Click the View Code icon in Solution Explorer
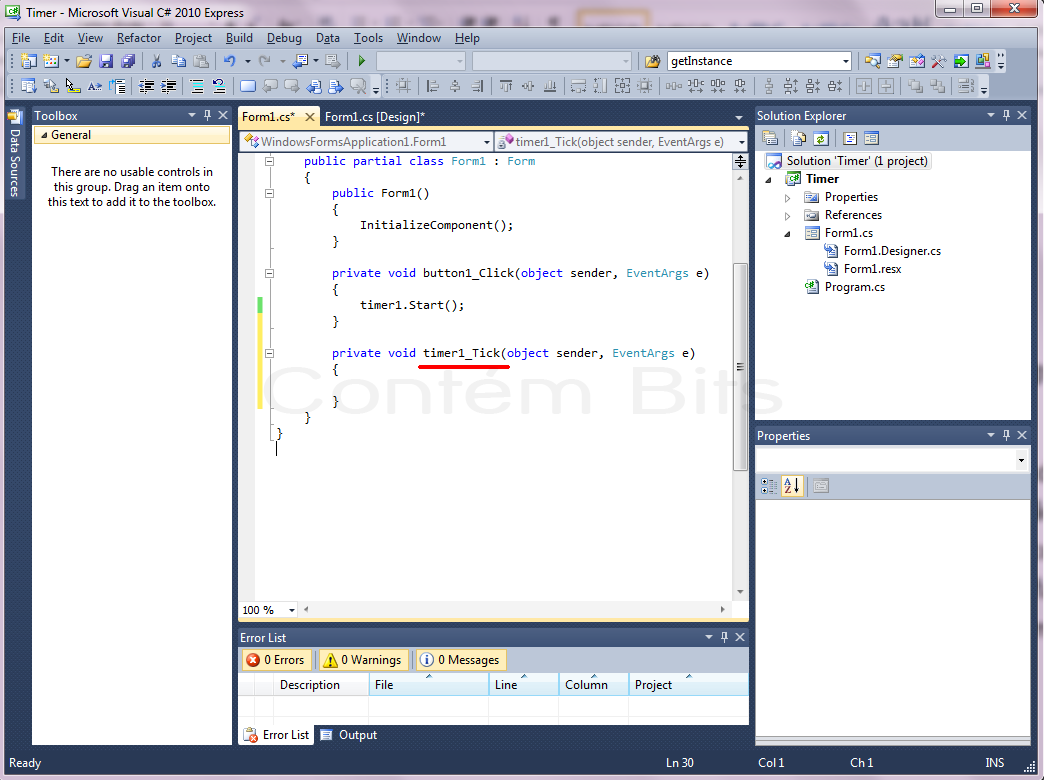Image resolution: width=1044 pixels, height=780 pixels. pyautogui.click(x=850, y=139)
